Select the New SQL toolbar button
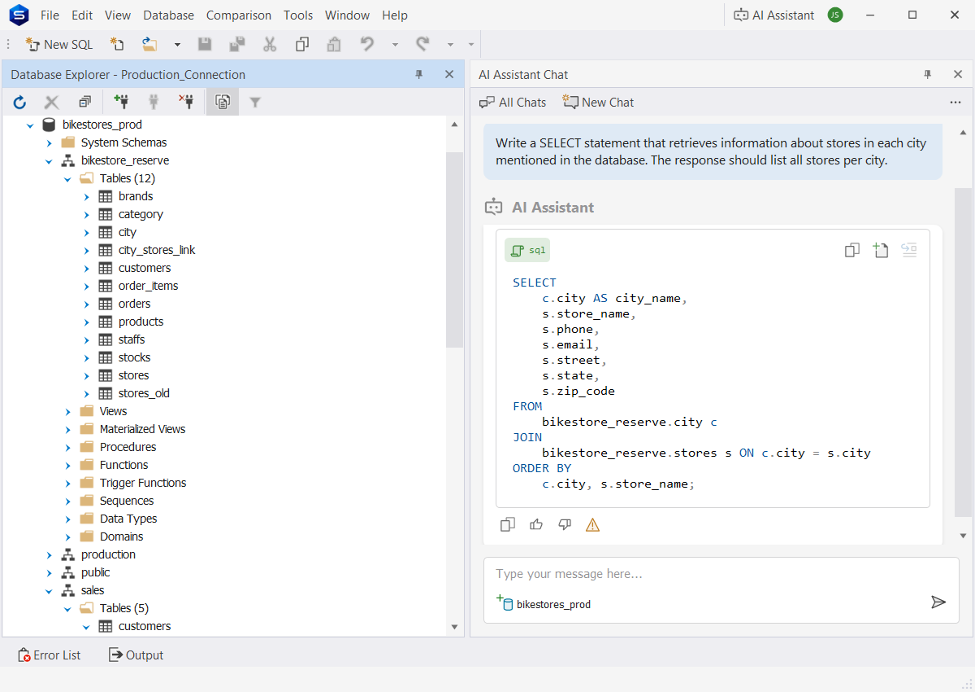The image size is (977, 693). coord(58,44)
